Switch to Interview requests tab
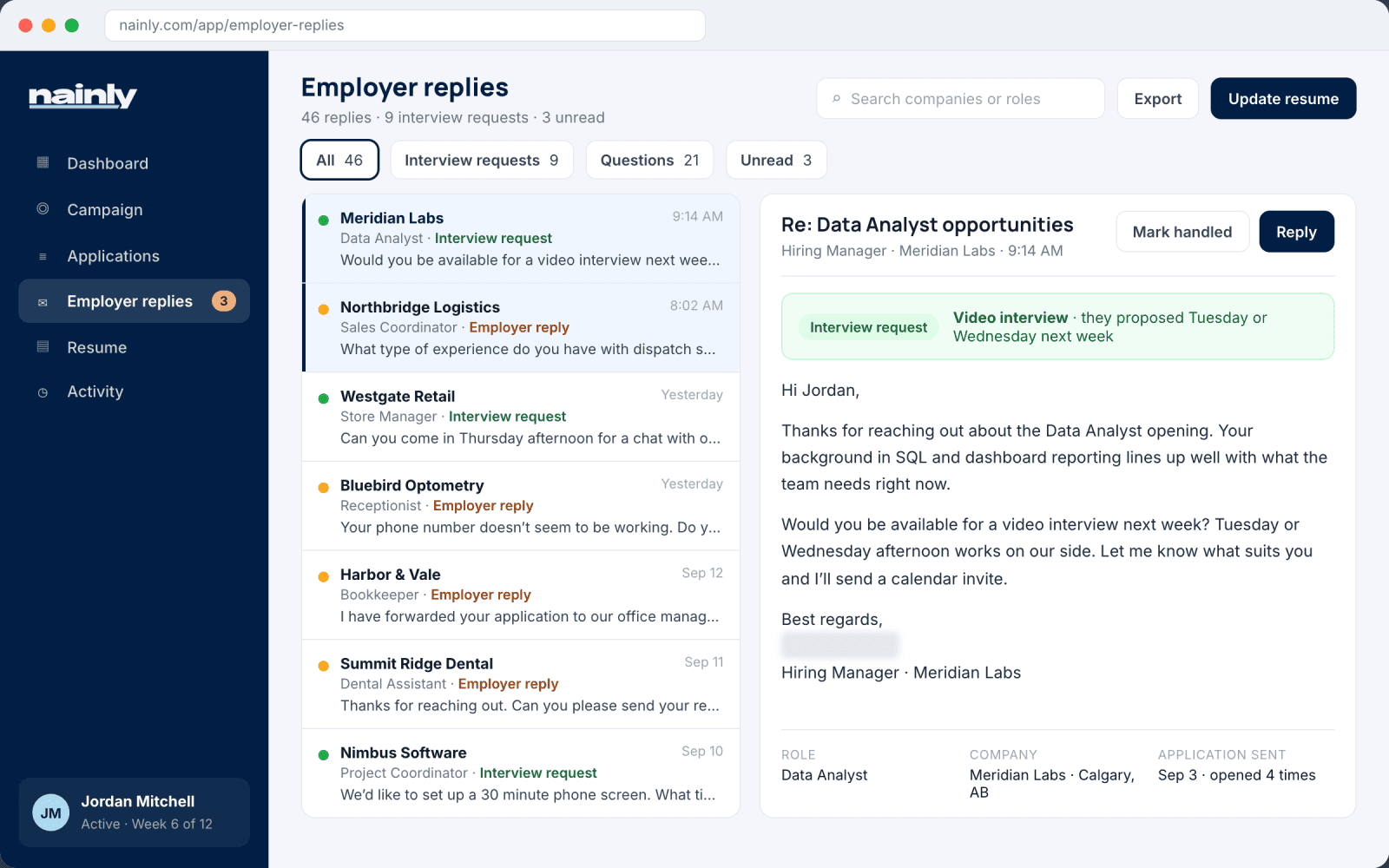The width and height of the screenshot is (1389, 868). (x=482, y=160)
